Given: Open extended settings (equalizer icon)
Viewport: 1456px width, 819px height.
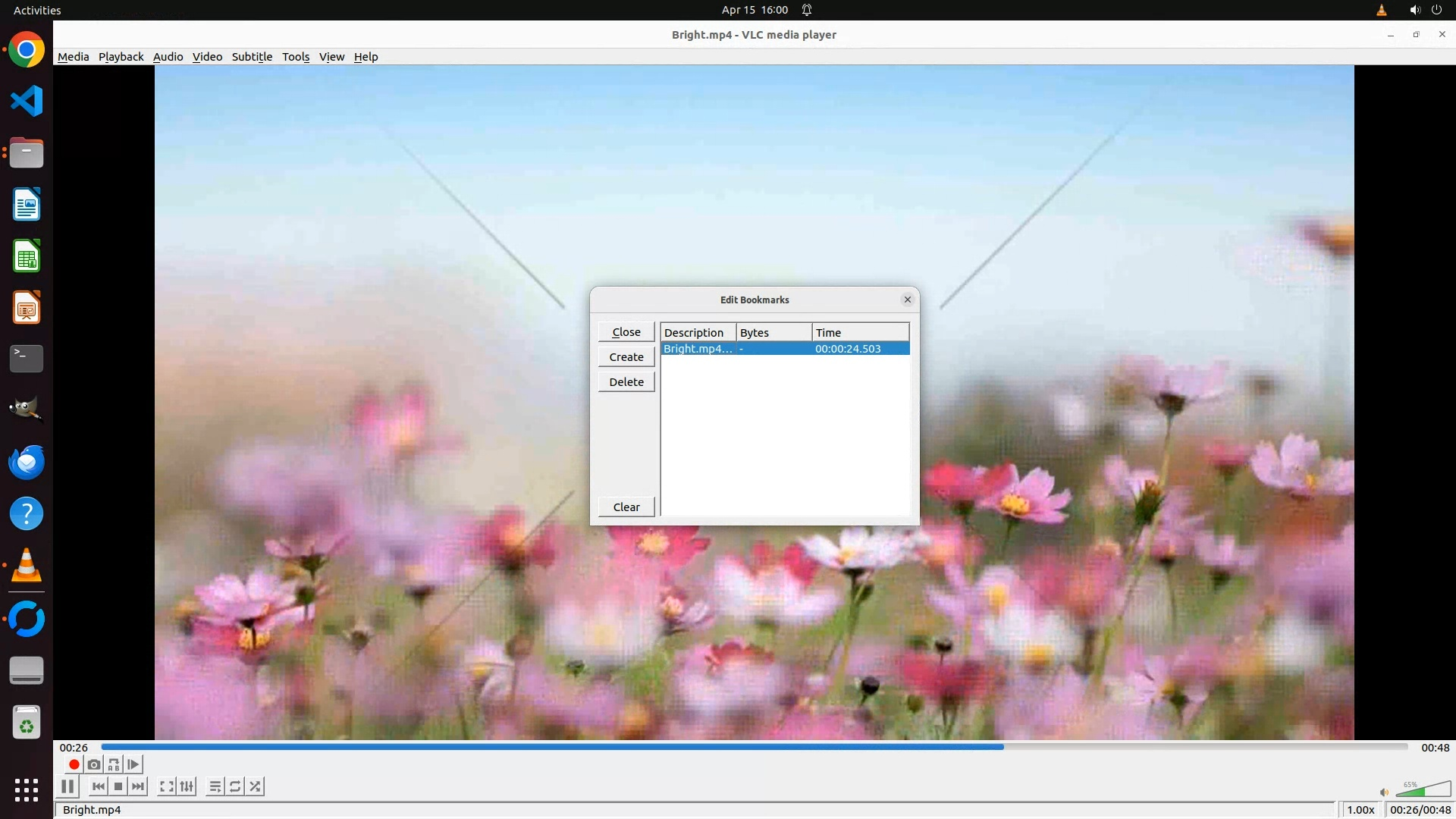Looking at the screenshot, I should (187, 786).
